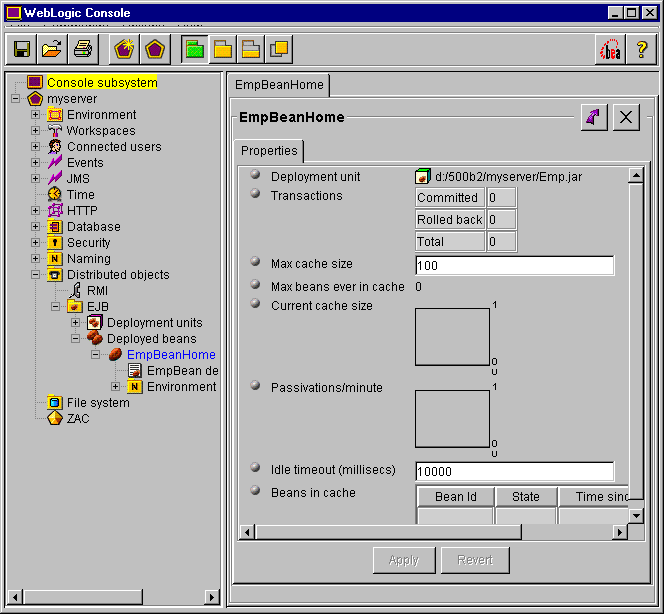Click the Apply button
The width and height of the screenshot is (664, 614).
404,560
